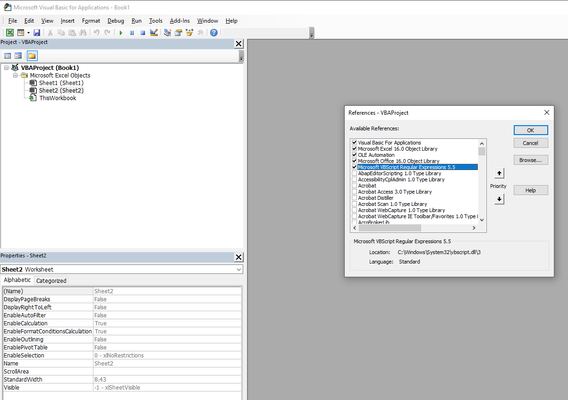Switch to the Categorized properties tab
This screenshot has height=400, width=568.
click(x=51, y=281)
